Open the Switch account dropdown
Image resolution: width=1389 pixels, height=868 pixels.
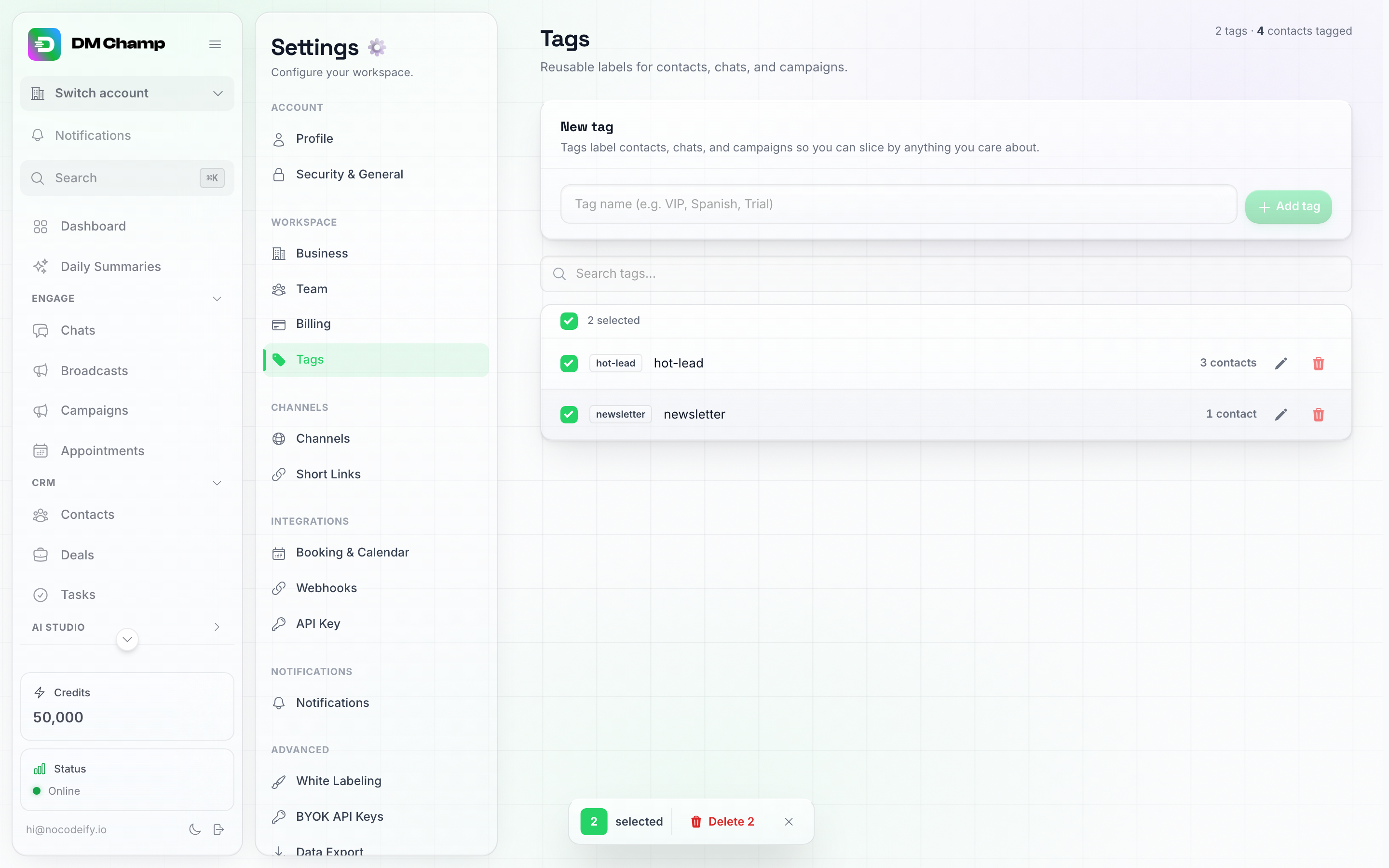(x=127, y=94)
